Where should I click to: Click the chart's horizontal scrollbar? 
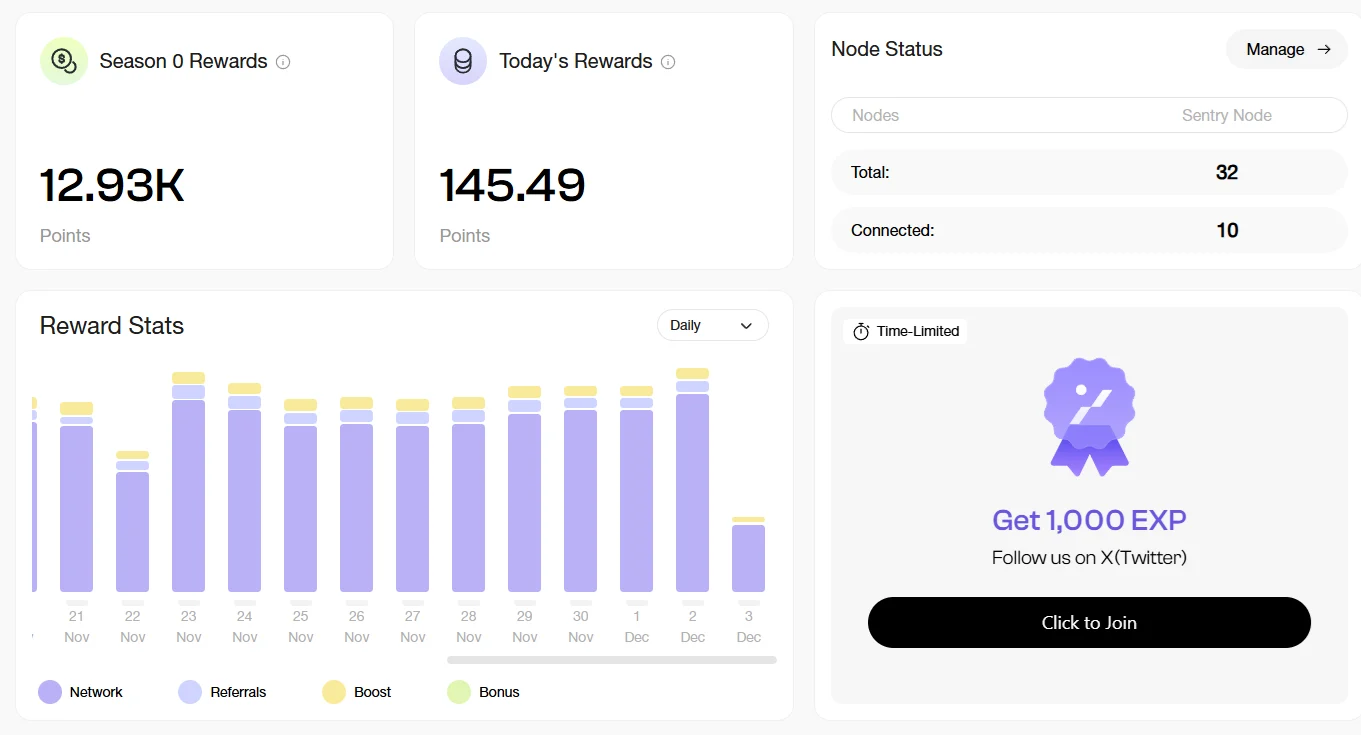tap(612, 660)
